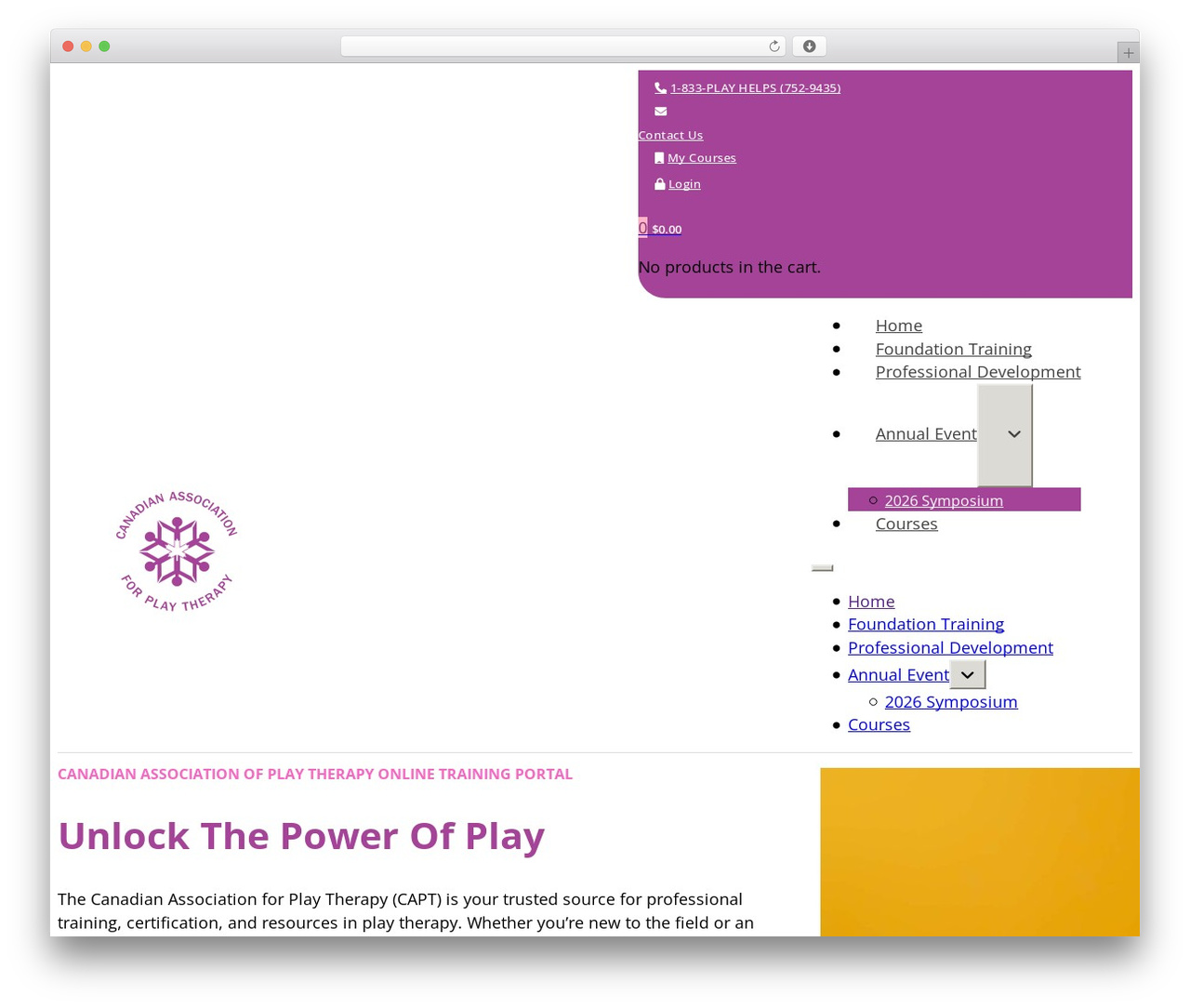This screenshot has width=1190, height=1008.
Task: Click the Login link
Action: (684, 184)
